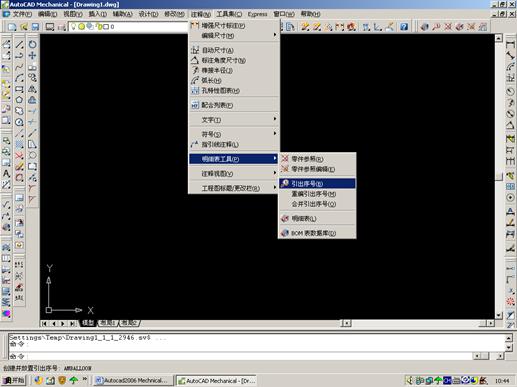Select the Rotate modify tool
Screen dimensions: 517x387
(x=32, y=44)
